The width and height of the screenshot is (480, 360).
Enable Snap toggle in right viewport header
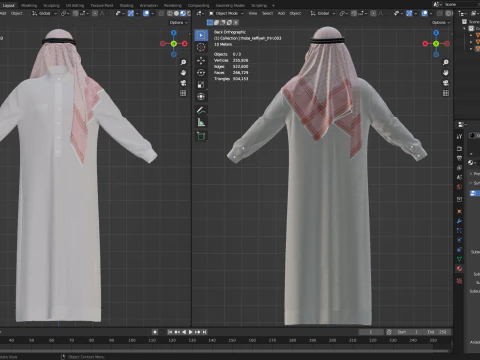354,13
